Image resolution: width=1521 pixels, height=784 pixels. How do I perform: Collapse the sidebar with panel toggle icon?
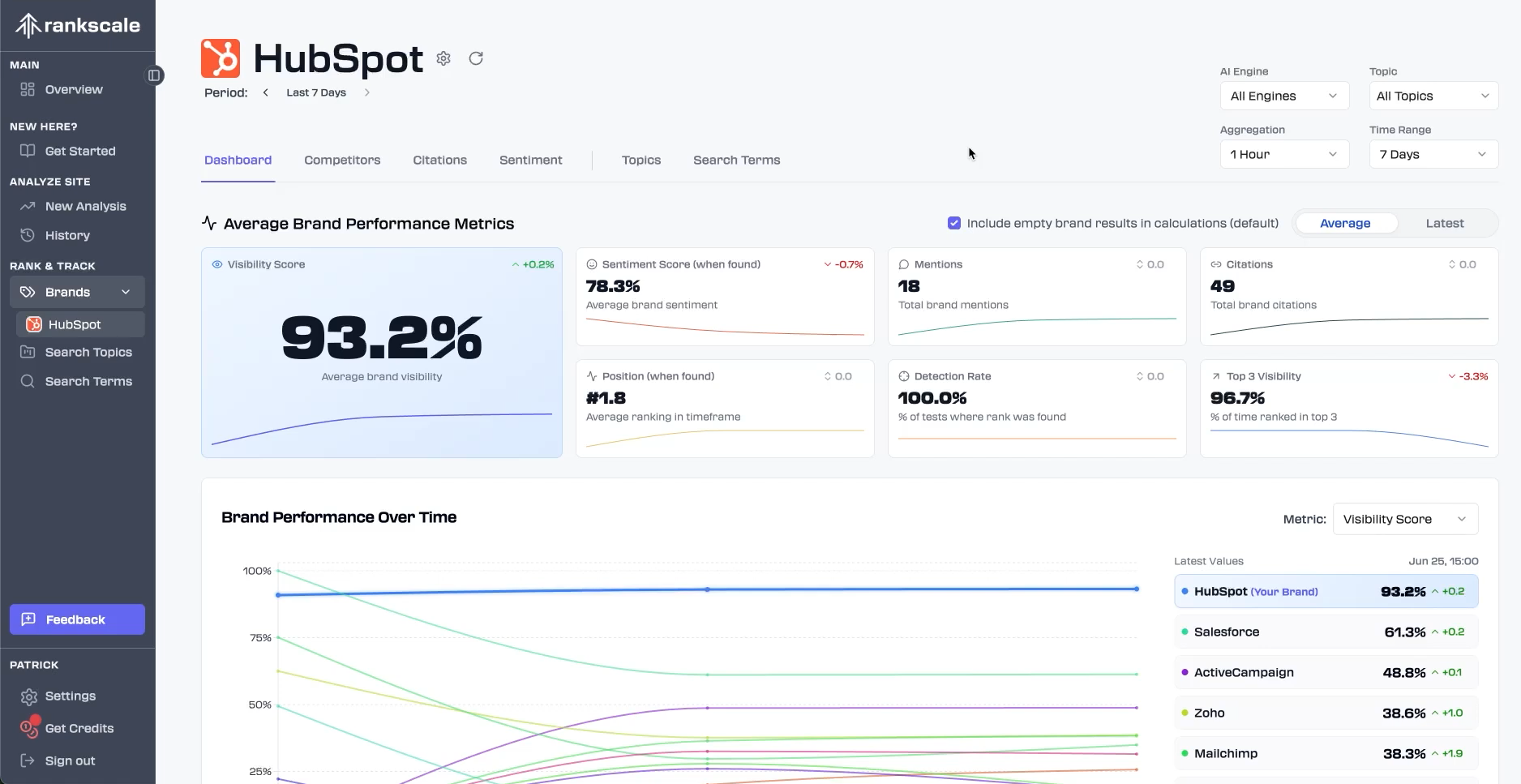154,75
